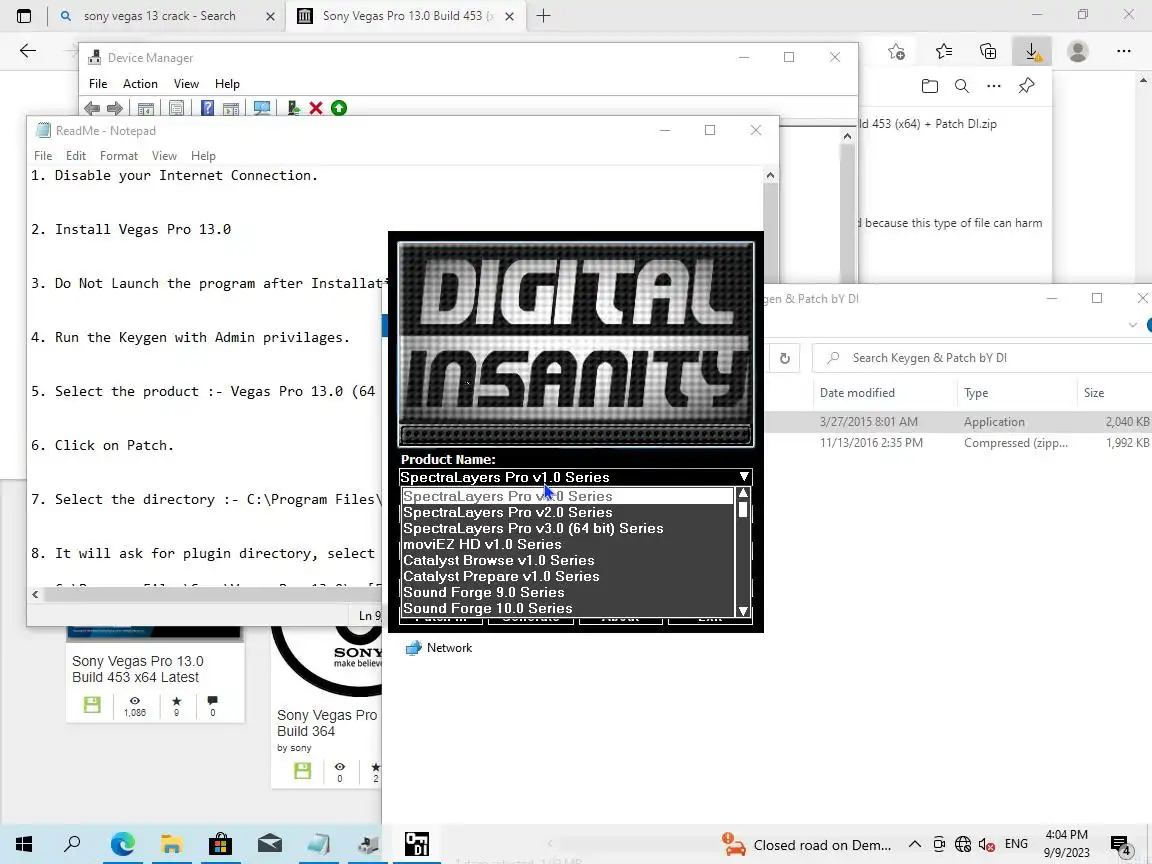1152x864 pixels.
Task: Select Catalyst Prepare v1.0 Series
Action: click(x=568, y=577)
